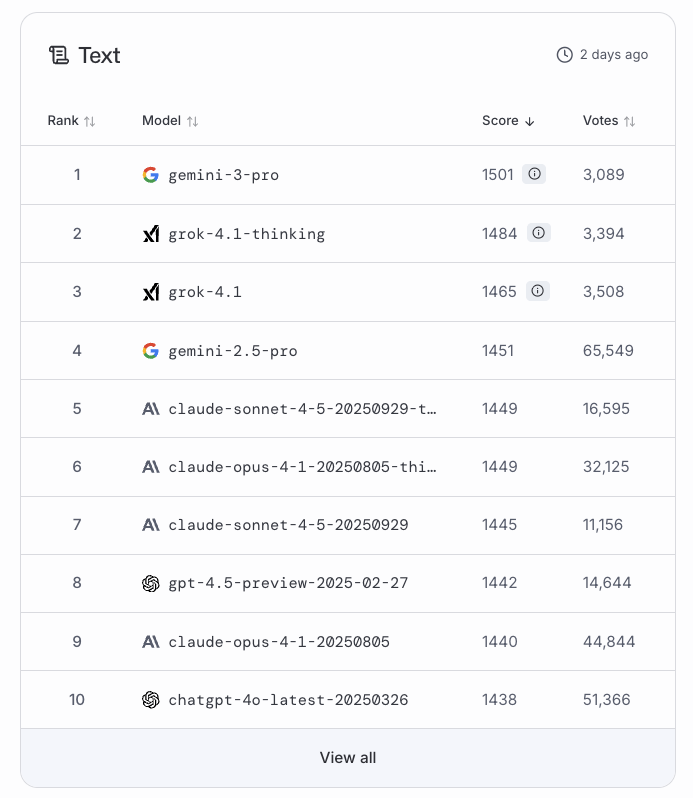
Task: Click rank number 10
Action: pyautogui.click(x=77, y=700)
